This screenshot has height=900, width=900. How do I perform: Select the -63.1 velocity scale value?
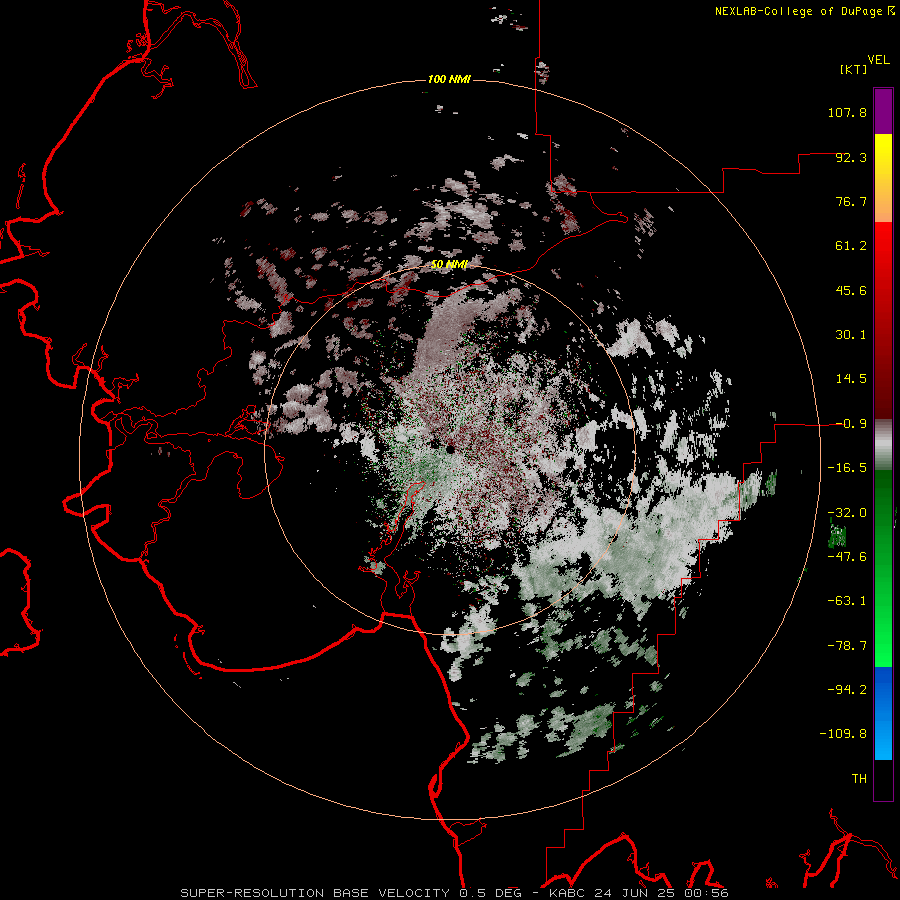pos(847,601)
